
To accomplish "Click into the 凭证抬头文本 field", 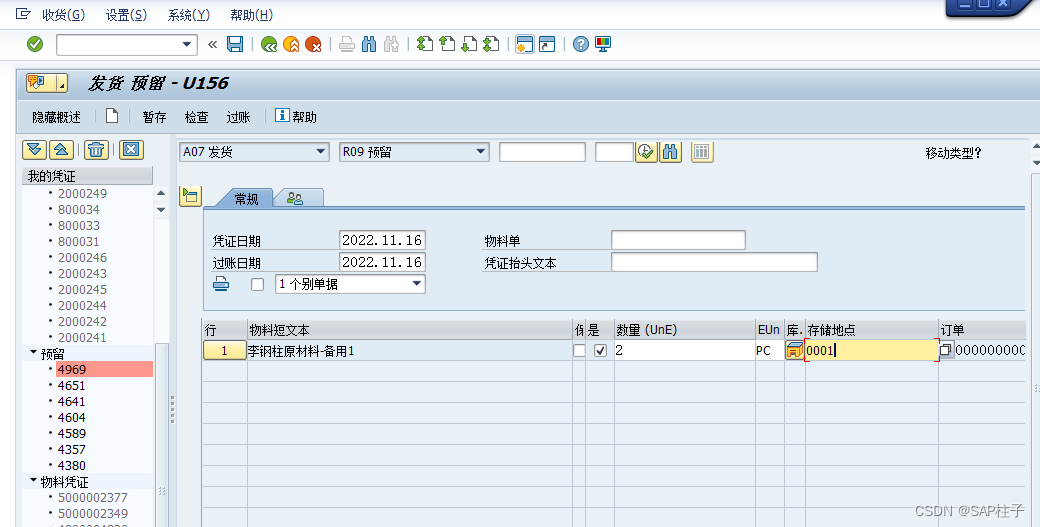I will pos(714,262).
